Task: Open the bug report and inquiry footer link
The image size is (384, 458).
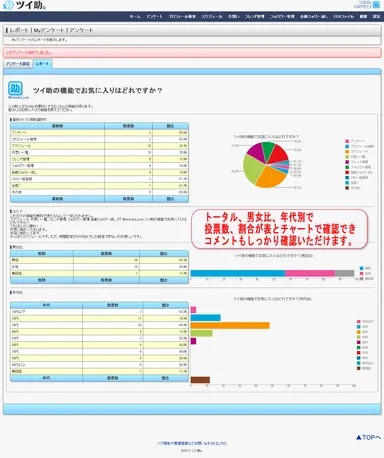Action: pos(192,443)
